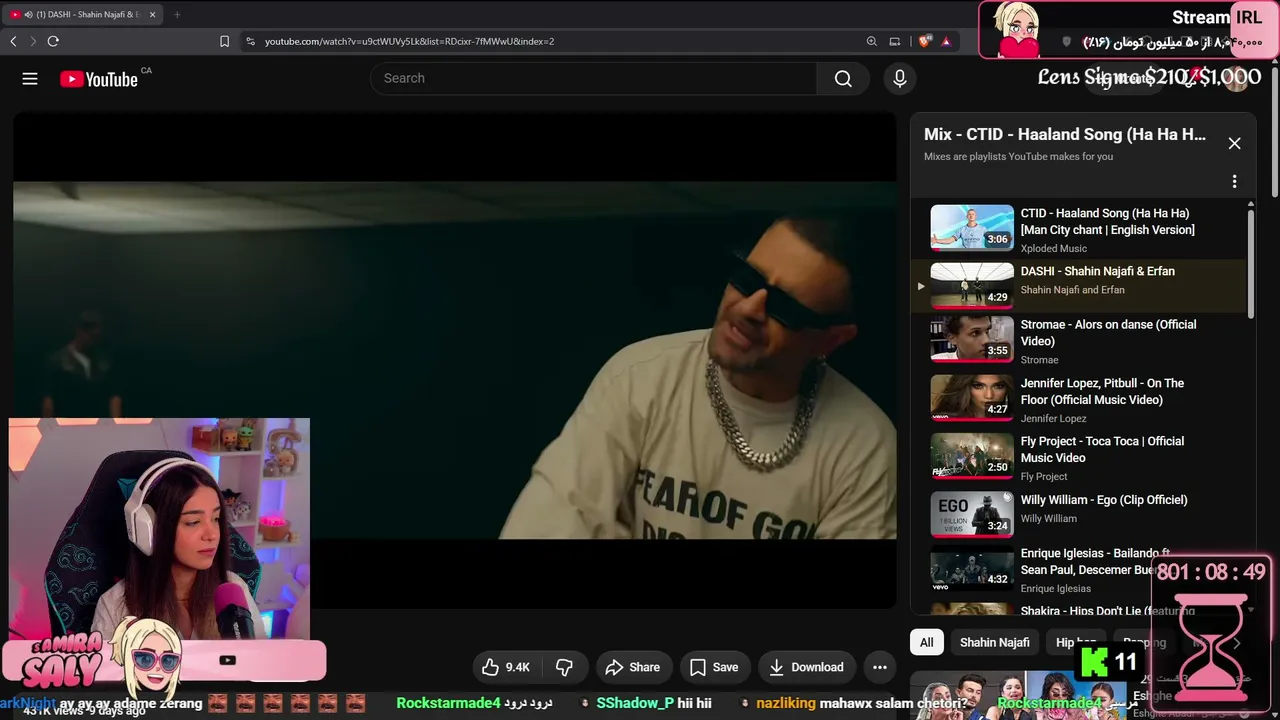This screenshot has height=720, width=1280.
Task: Reload the current page
Action: pos(53,41)
